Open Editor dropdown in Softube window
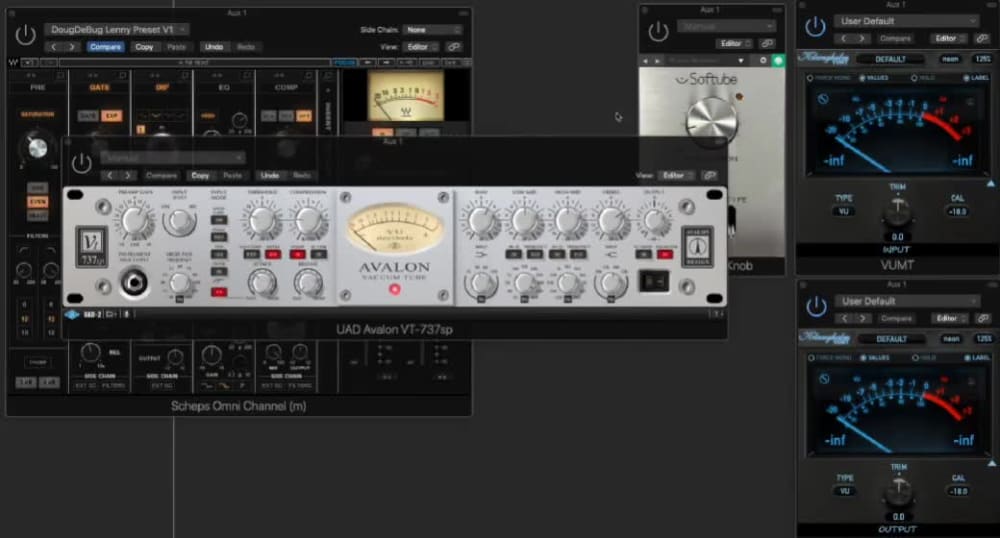This screenshot has height=538, width=1000. 735,43
